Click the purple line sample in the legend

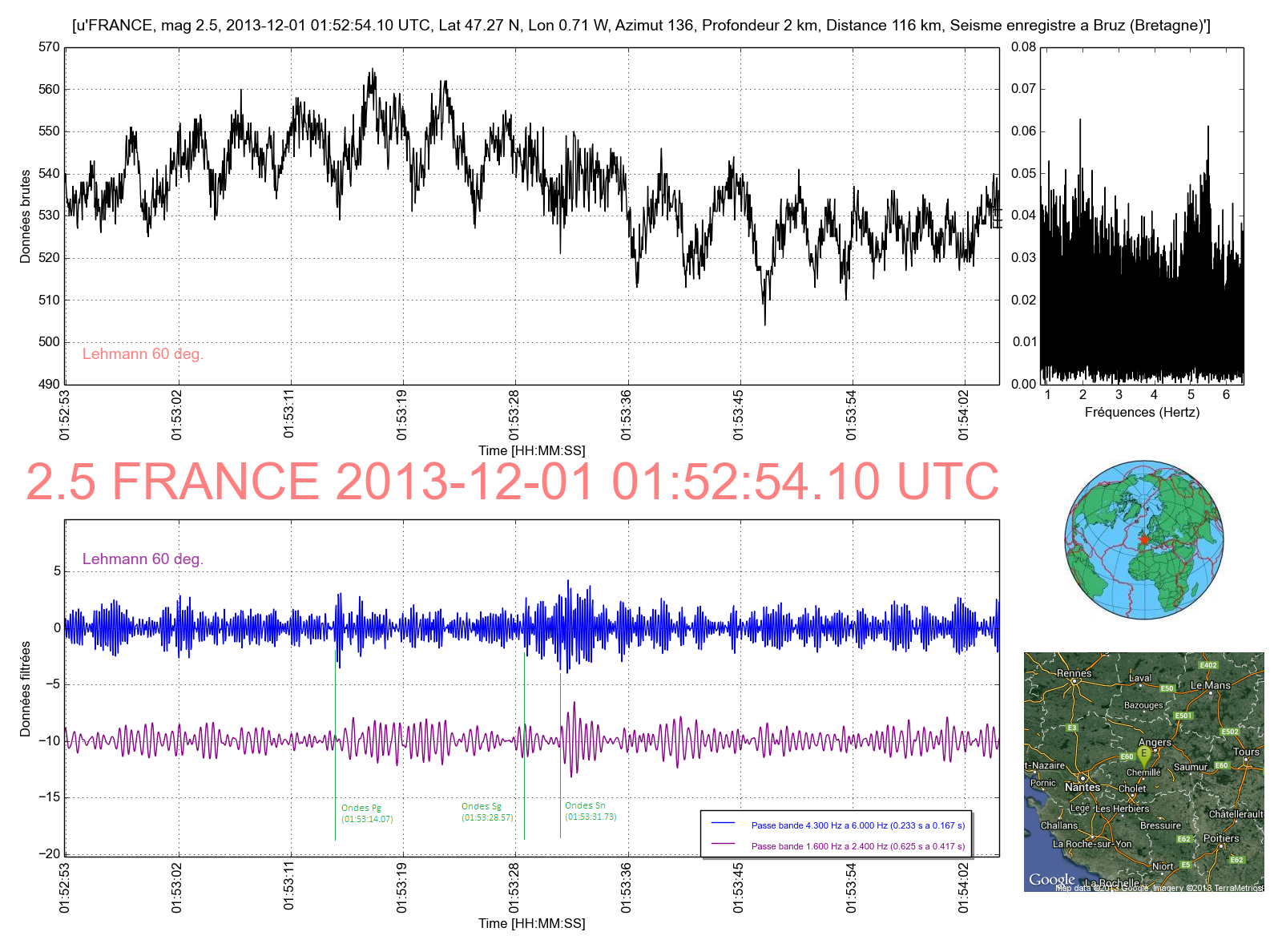coord(723,845)
